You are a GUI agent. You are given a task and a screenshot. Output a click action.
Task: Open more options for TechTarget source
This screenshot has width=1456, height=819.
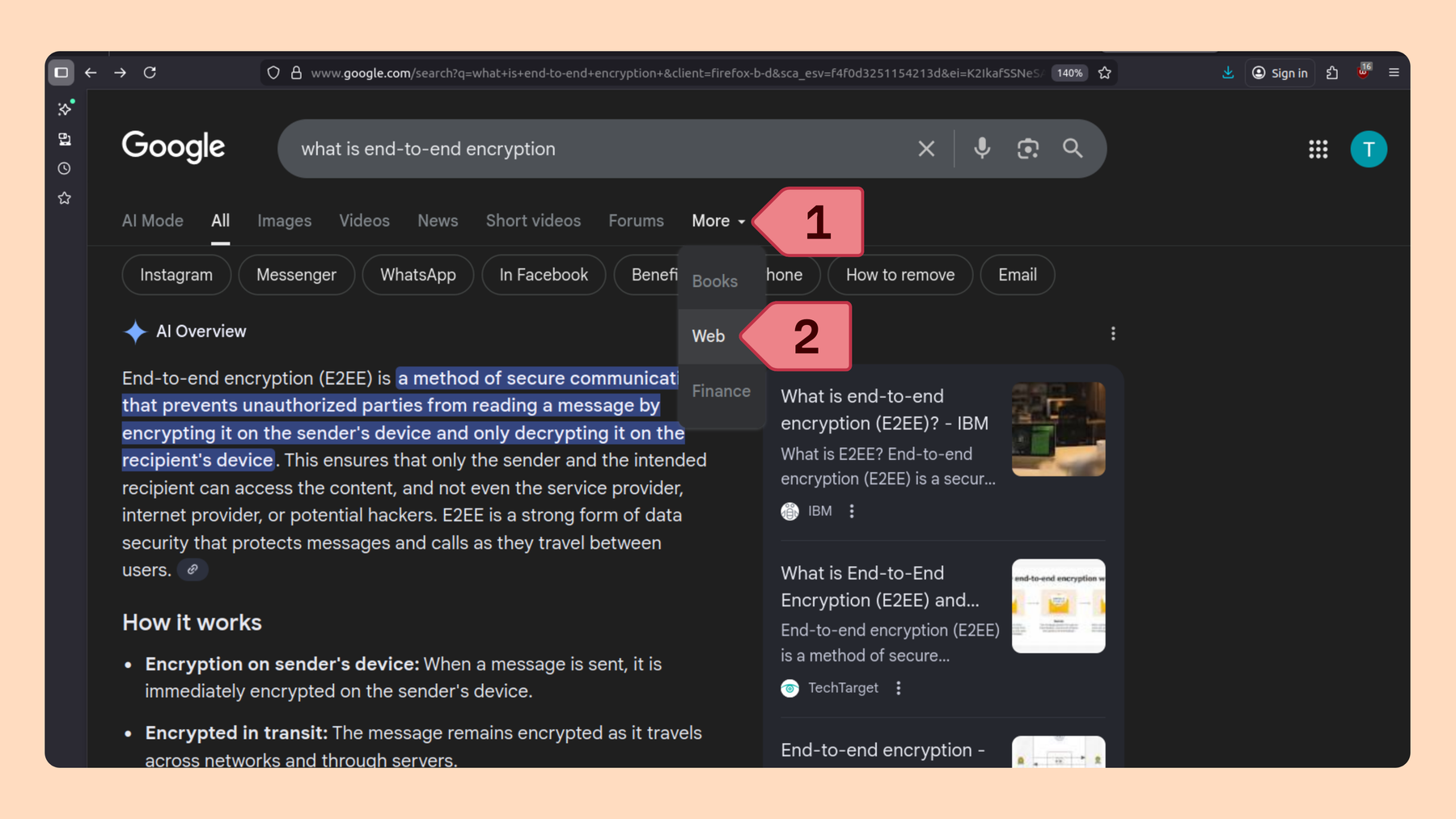tap(899, 688)
